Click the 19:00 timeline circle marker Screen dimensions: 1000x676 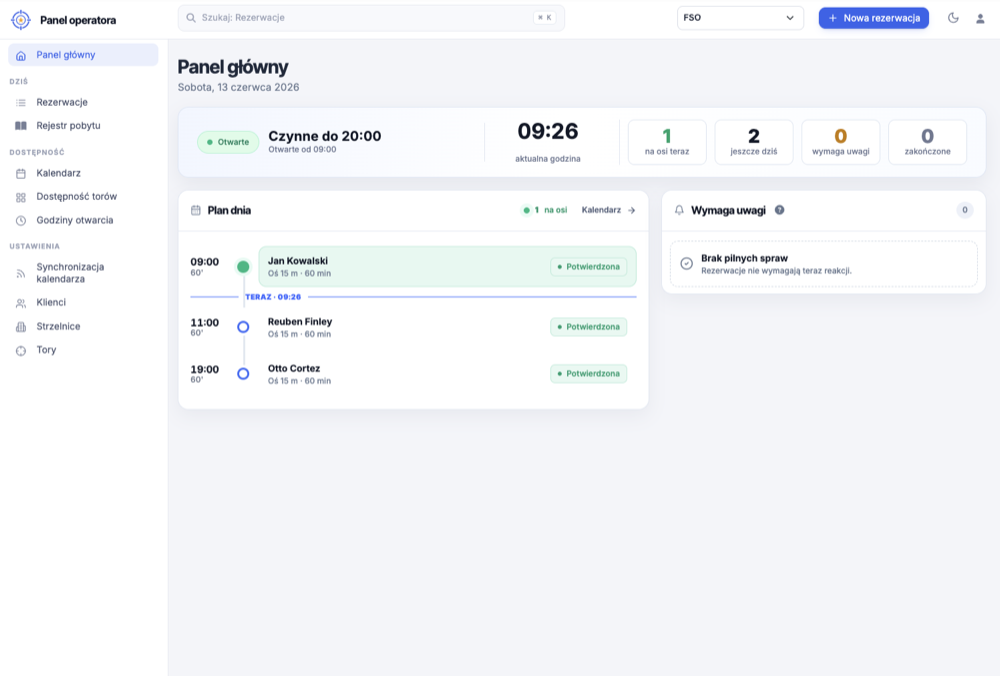click(243, 374)
